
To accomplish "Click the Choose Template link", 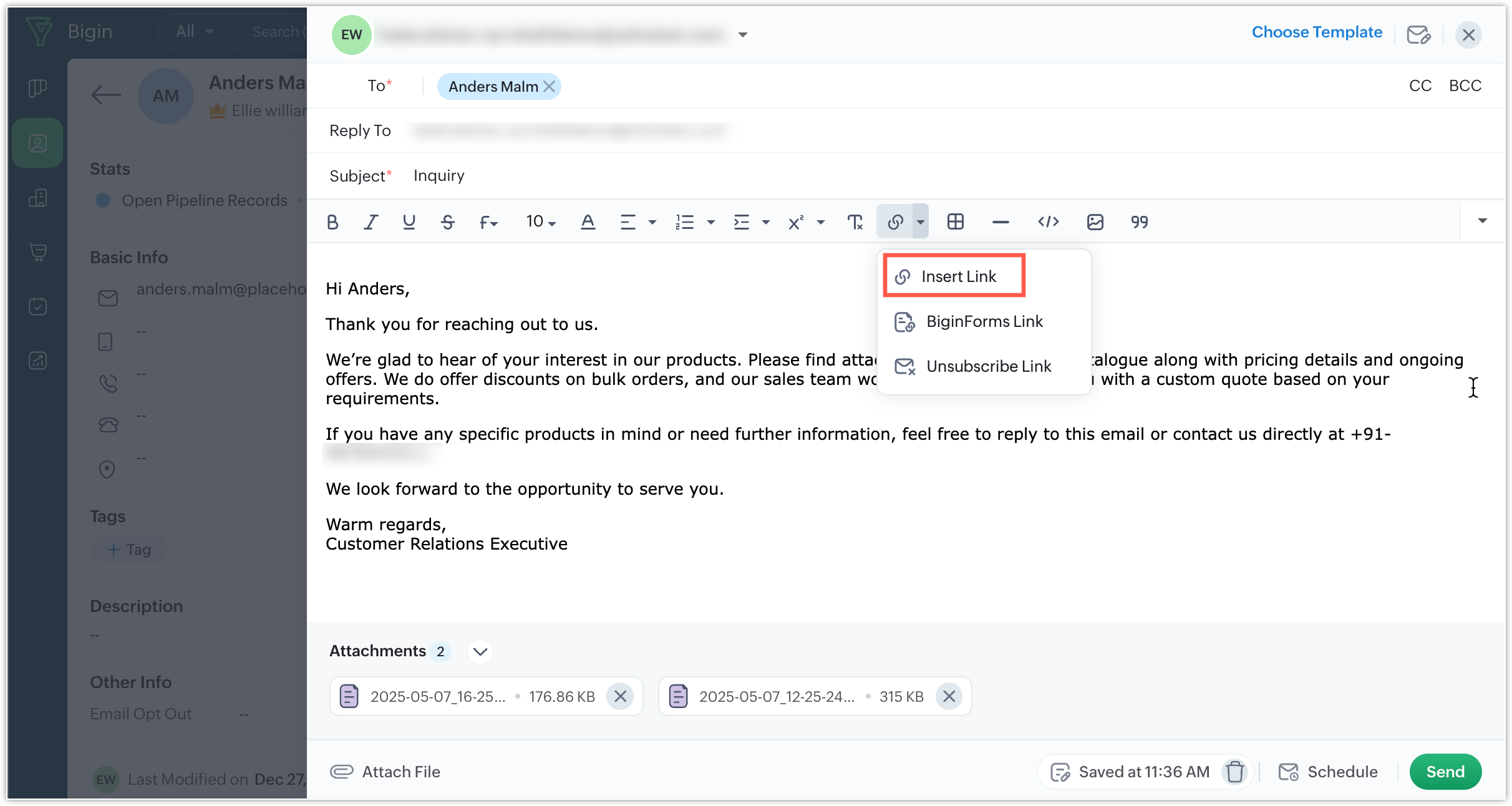I will pos(1316,32).
